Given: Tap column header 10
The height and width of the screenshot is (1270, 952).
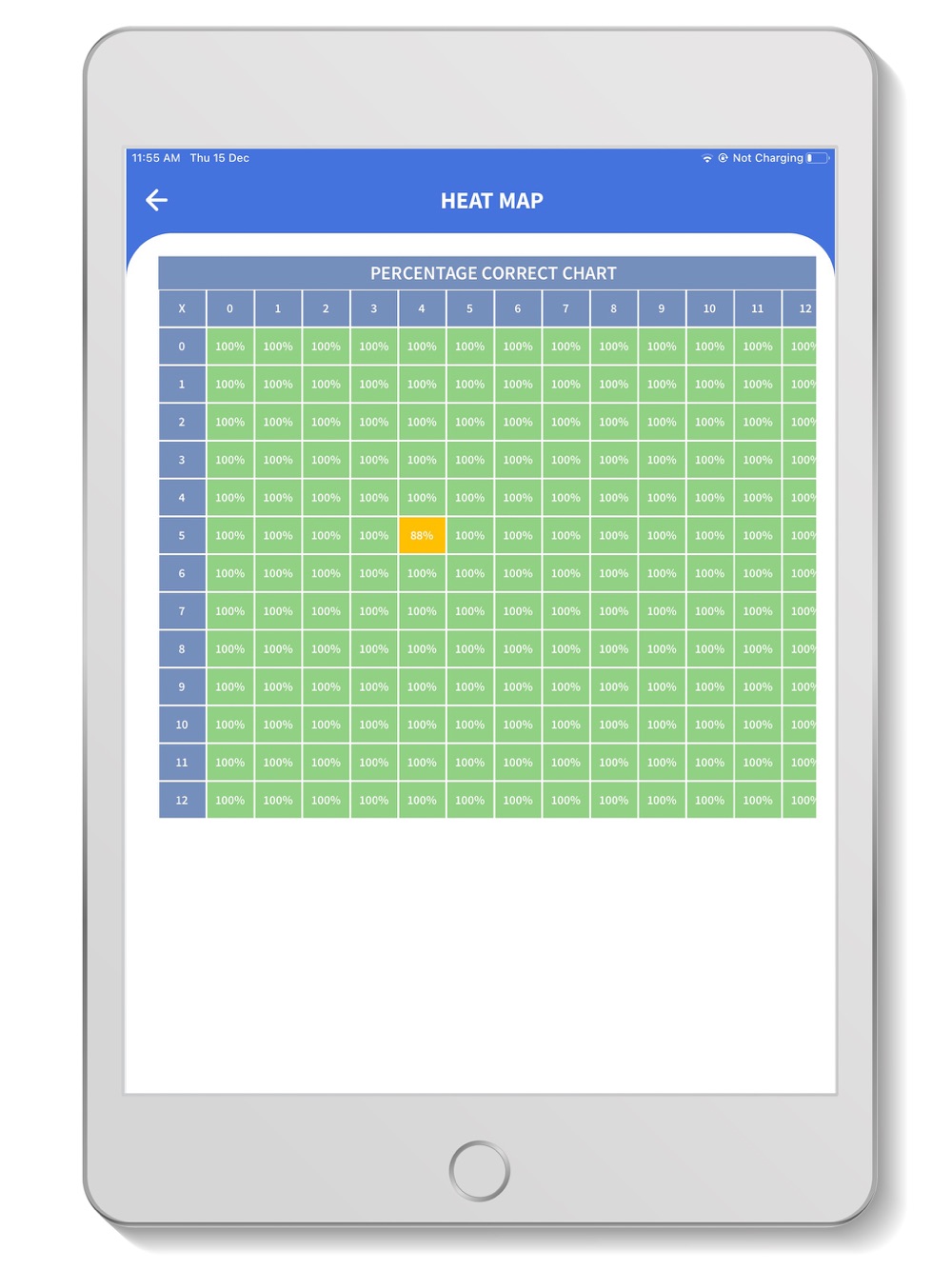Looking at the screenshot, I should pyautogui.click(x=709, y=308).
